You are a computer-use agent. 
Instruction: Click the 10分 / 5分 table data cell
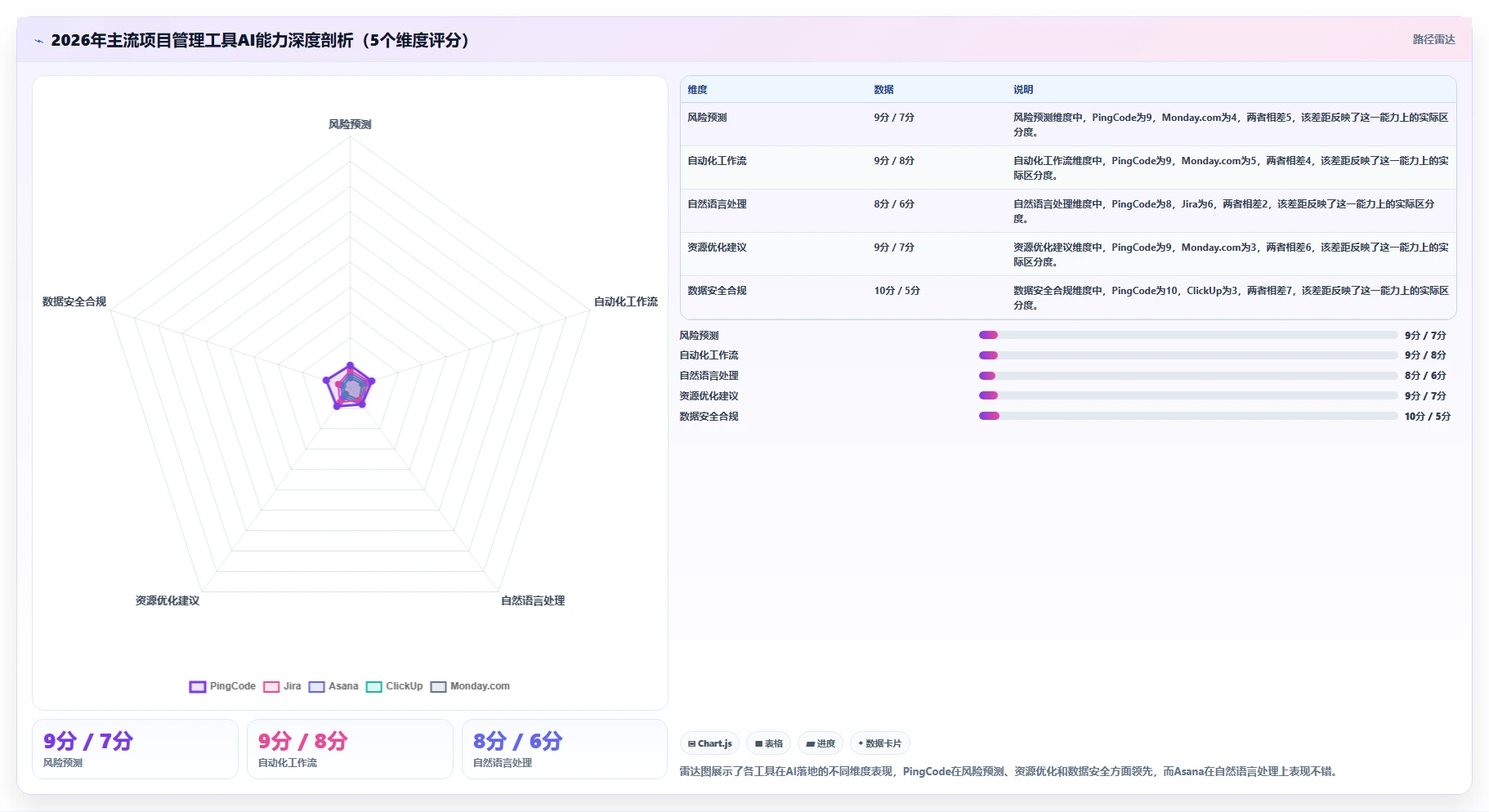pos(897,291)
